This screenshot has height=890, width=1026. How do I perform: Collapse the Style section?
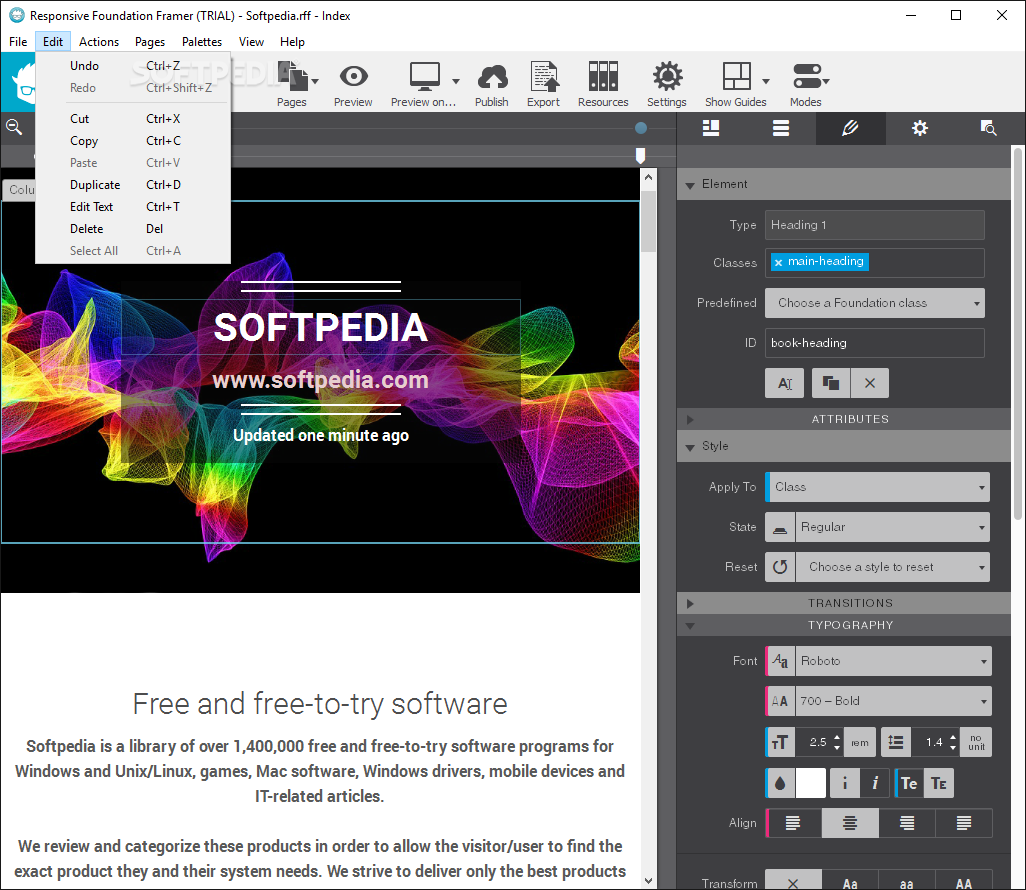[x=690, y=447]
